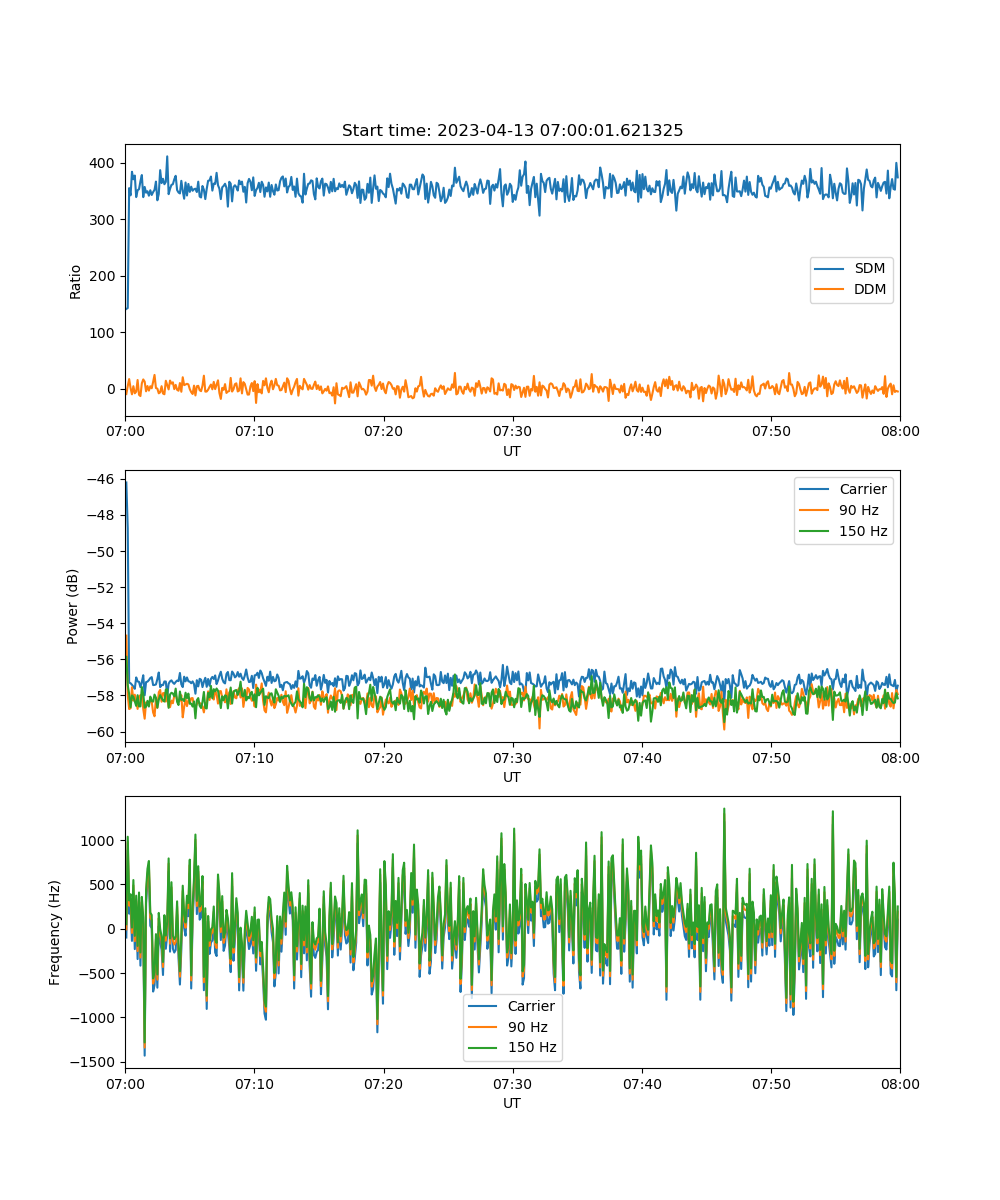This screenshot has height=1200, width=1000.
Task: Click the −54 tick on Power axis
Action: (101, 623)
